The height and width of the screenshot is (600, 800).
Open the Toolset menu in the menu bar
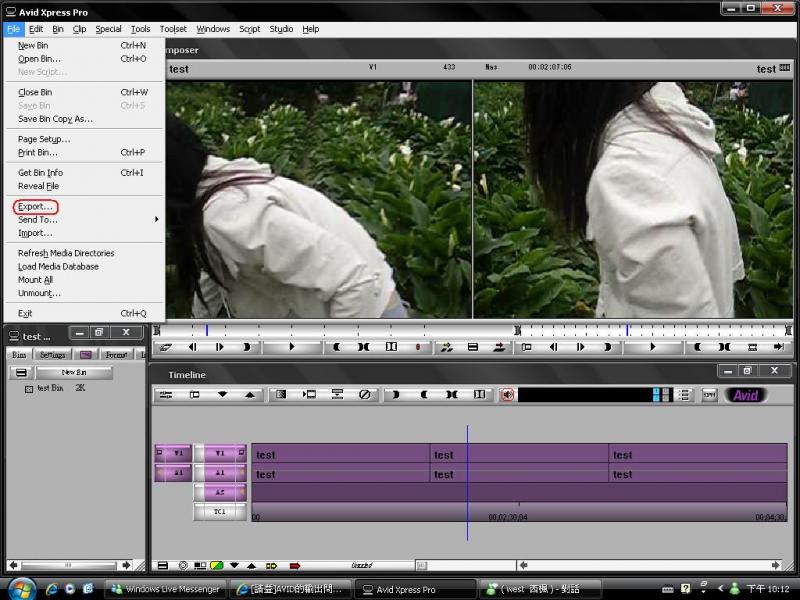coord(173,29)
